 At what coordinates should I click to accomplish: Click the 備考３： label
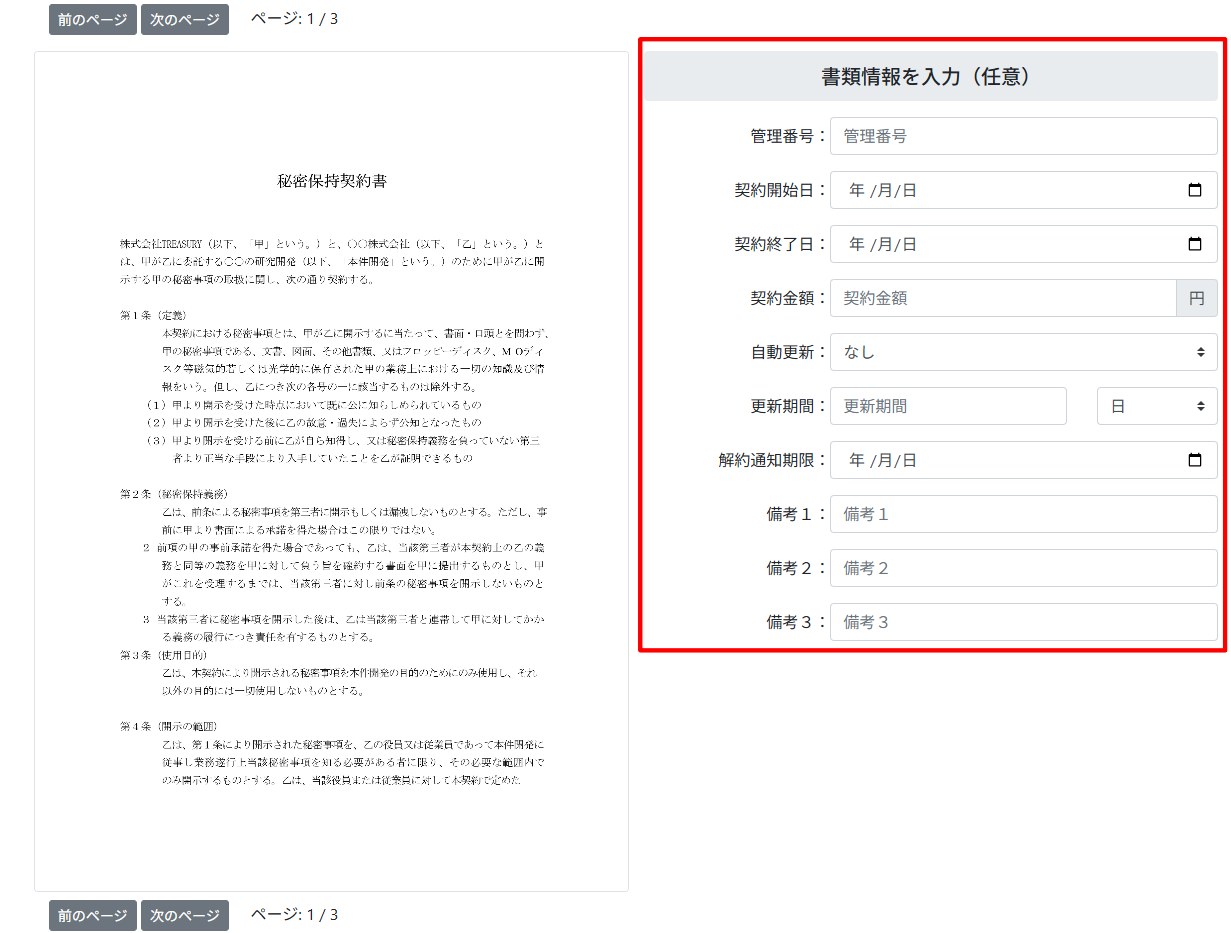point(797,622)
